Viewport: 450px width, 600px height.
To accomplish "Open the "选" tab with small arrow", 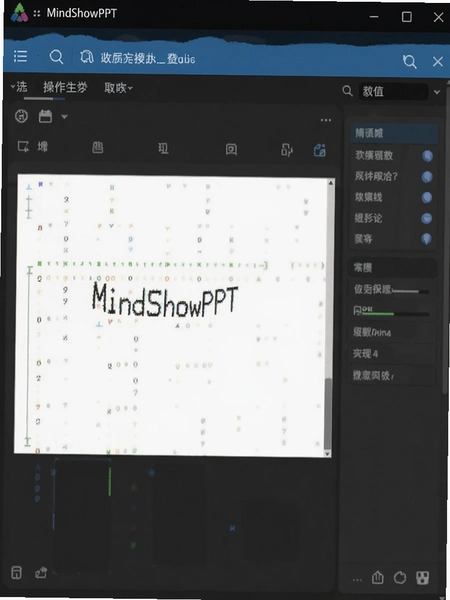I will tap(19, 87).
